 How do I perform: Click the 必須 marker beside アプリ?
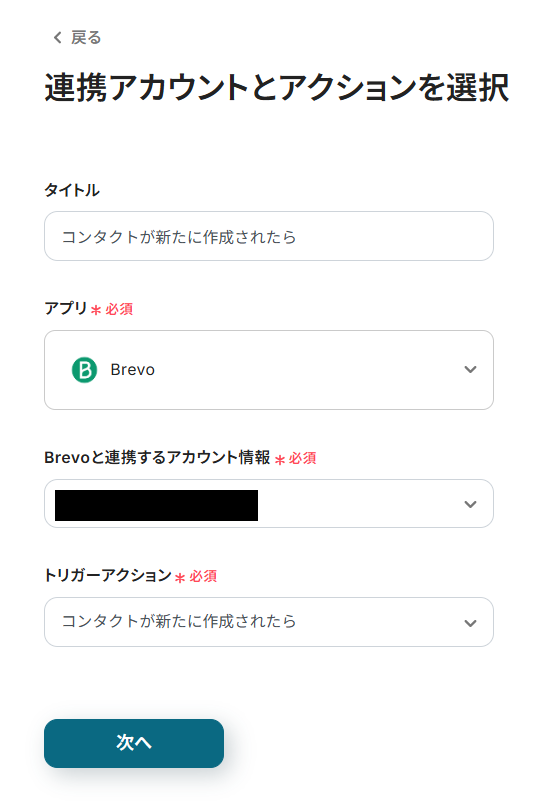click(119, 309)
